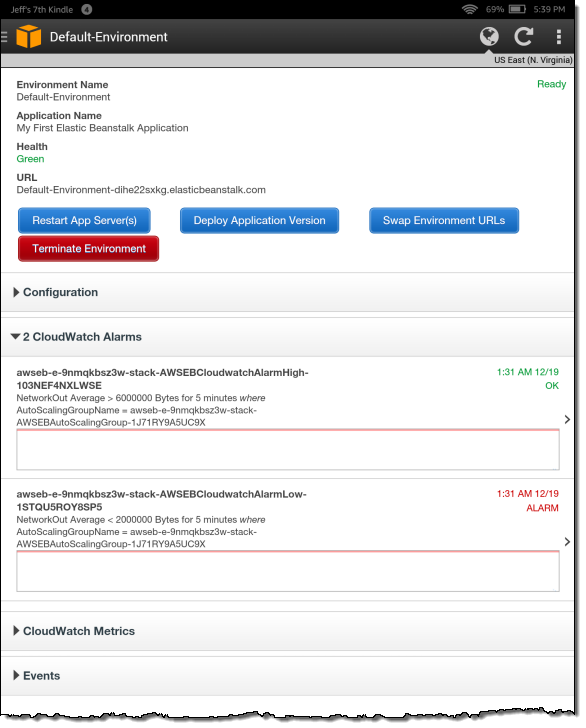Tap the battery indicator in status bar
Screen dimensions: 586x728
tap(517, 9)
